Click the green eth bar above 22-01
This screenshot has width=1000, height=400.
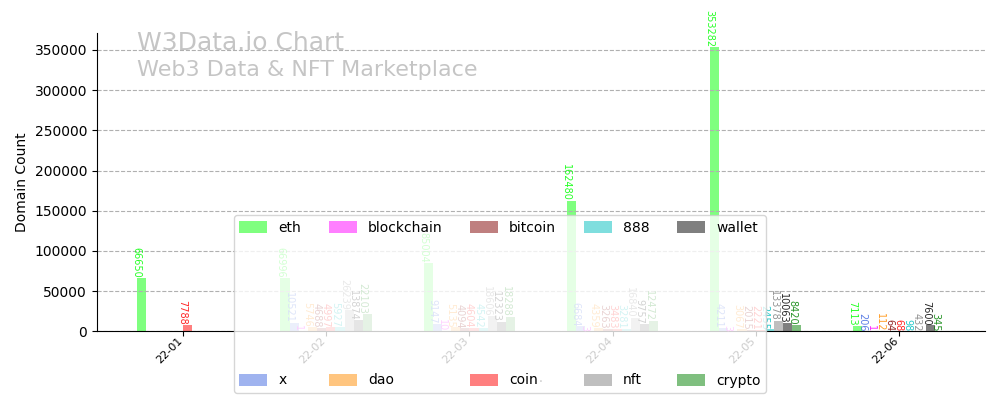[x=141, y=304]
